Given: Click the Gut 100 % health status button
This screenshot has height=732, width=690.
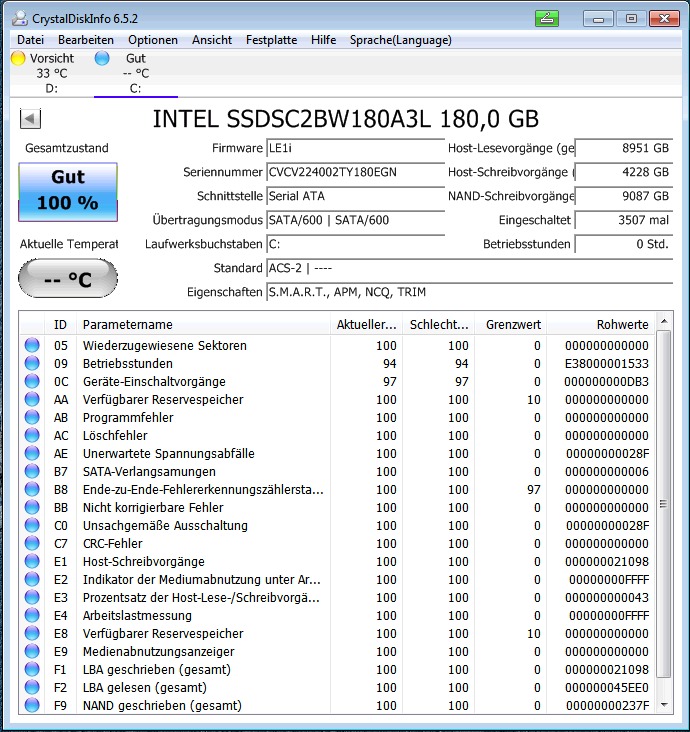Looking at the screenshot, I should (68, 192).
